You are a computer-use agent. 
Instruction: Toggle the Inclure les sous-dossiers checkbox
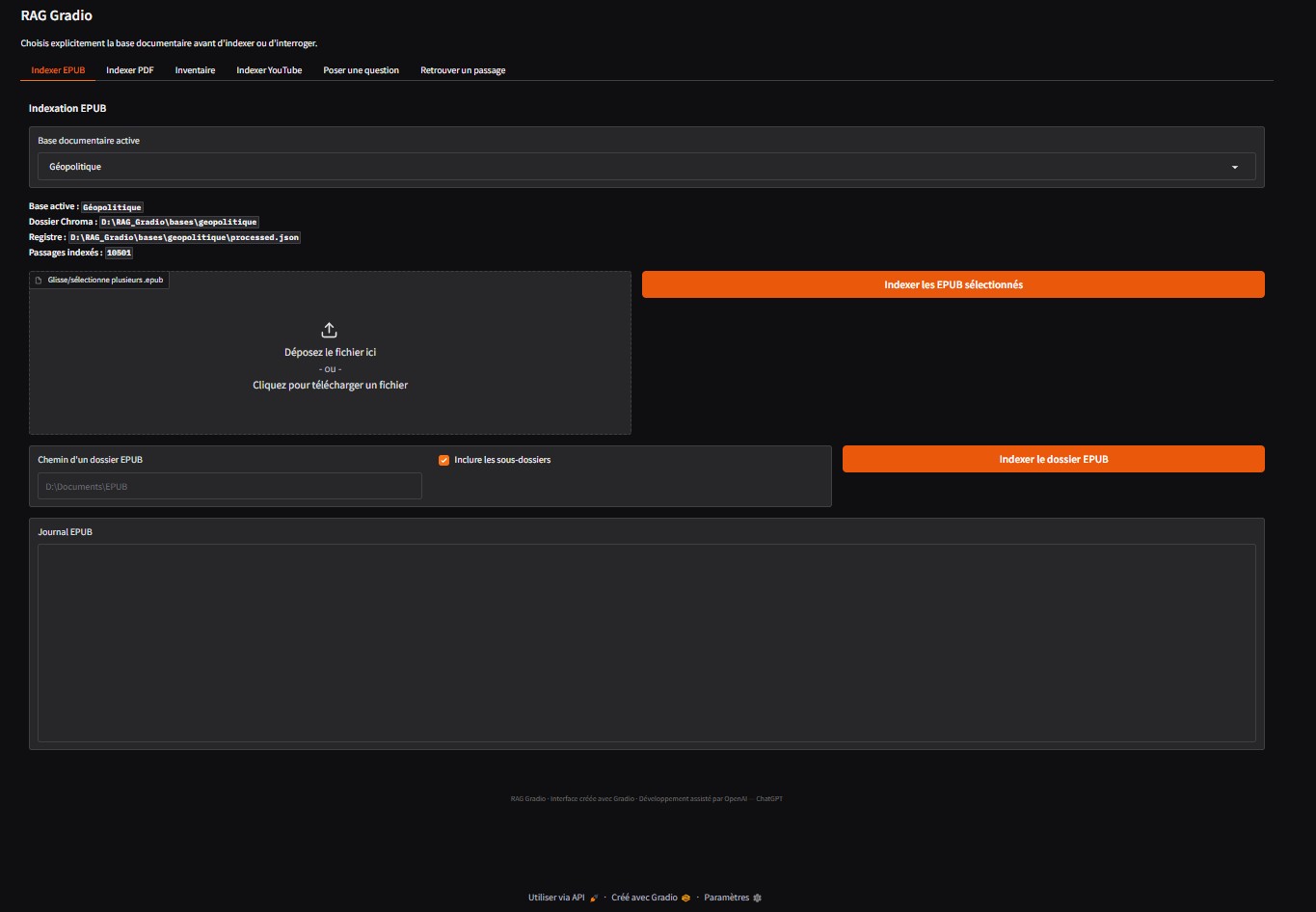click(x=444, y=460)
